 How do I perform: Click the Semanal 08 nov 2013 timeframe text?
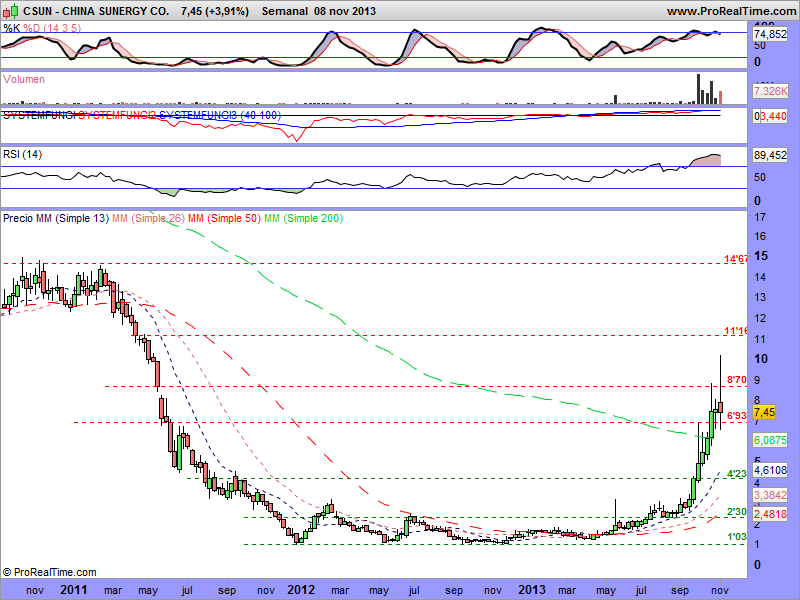click(319, 11)
